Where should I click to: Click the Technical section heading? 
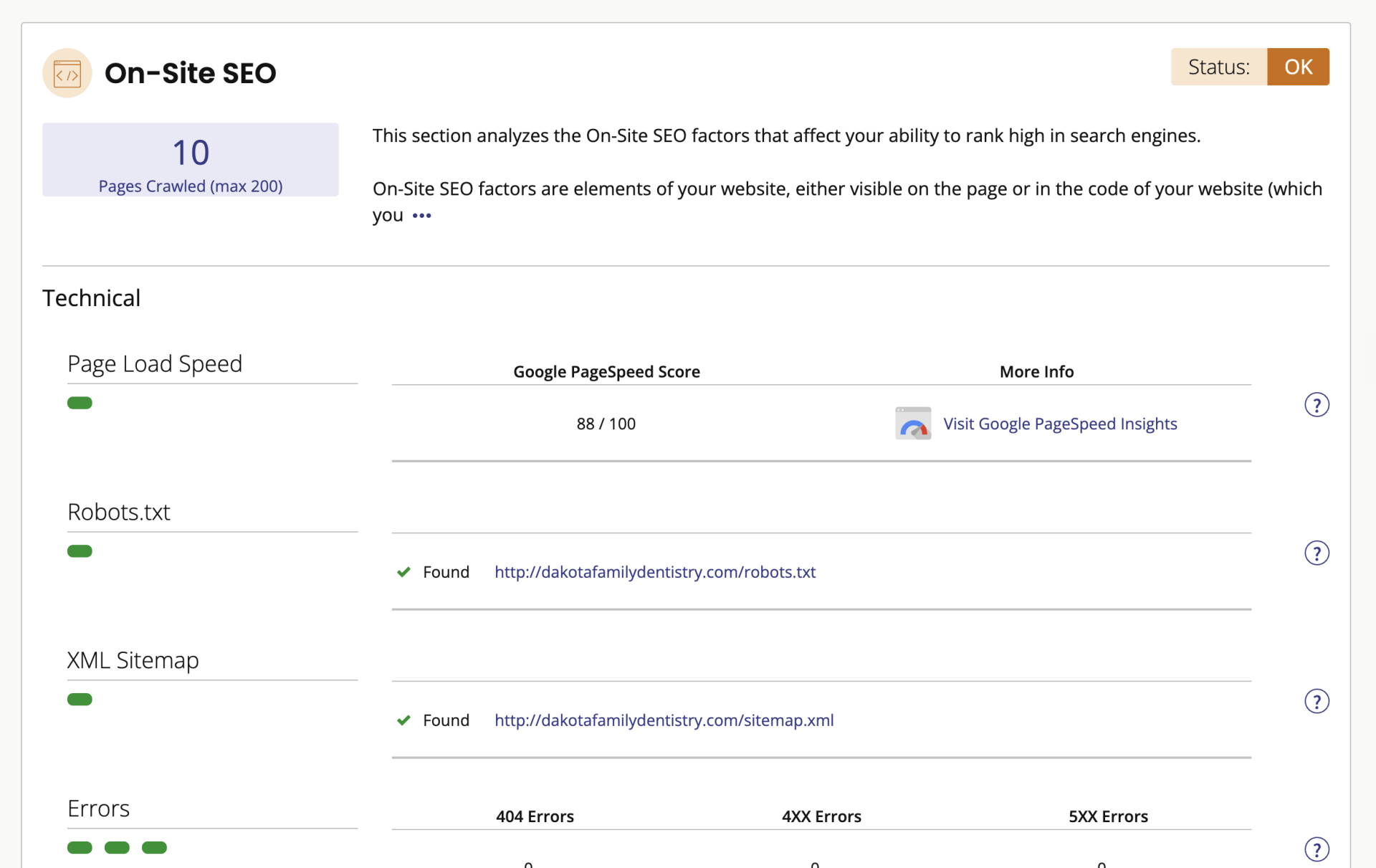tap(92, 298)
